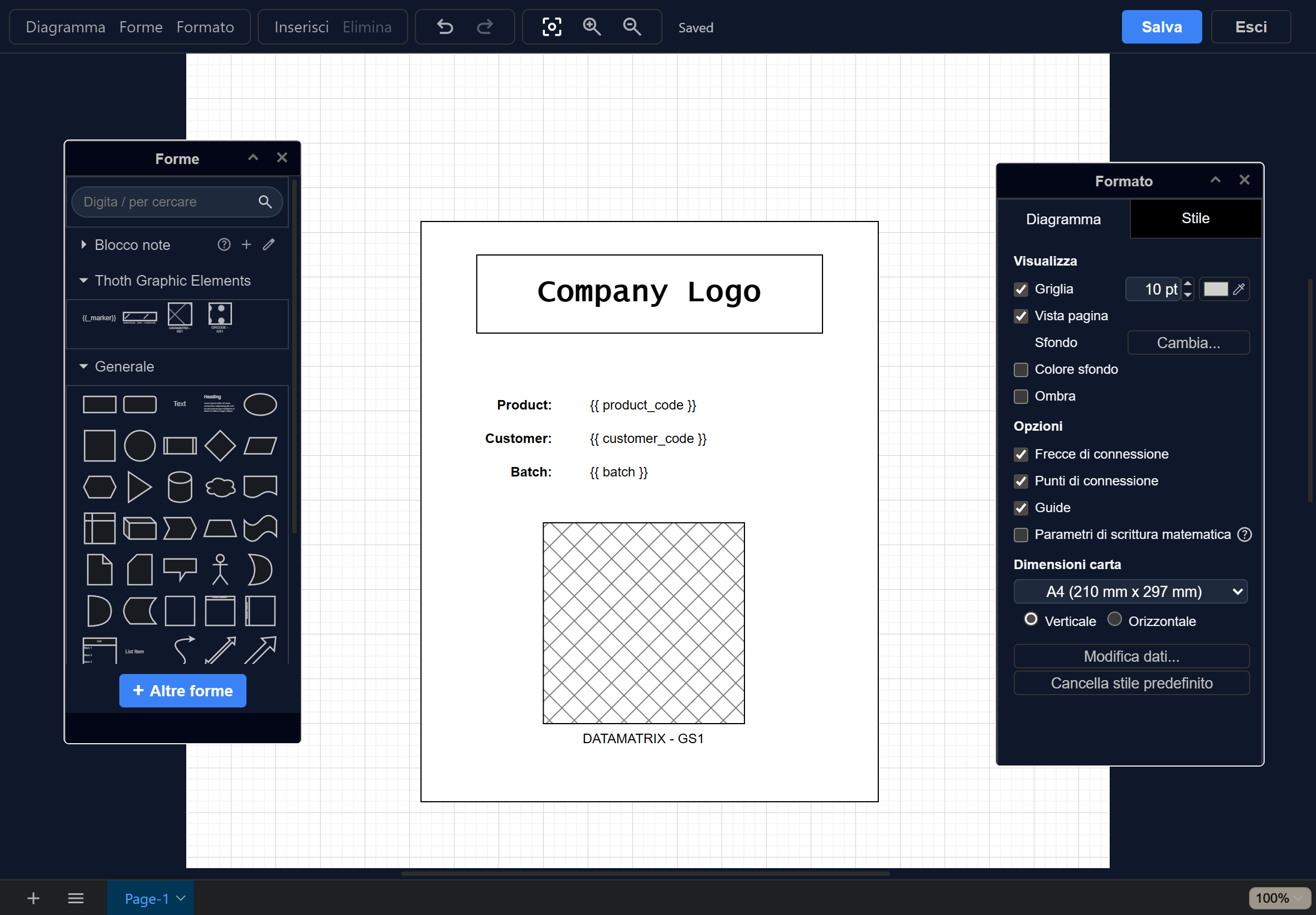Click the undo arrow icon
1316x915 pixels.
[x=444, y=27]
